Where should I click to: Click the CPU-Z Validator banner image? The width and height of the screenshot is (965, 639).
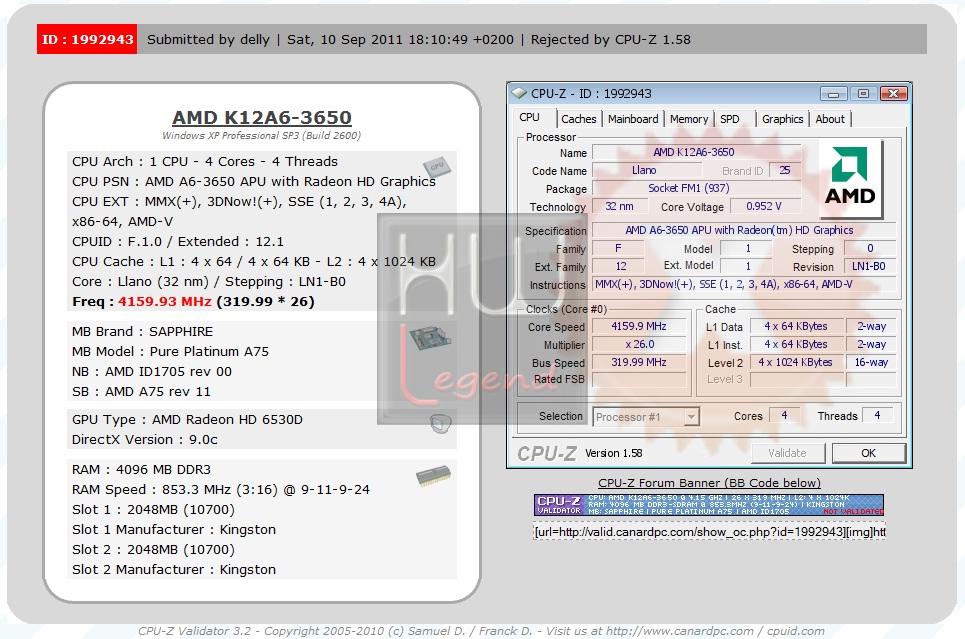coord(709,504)
